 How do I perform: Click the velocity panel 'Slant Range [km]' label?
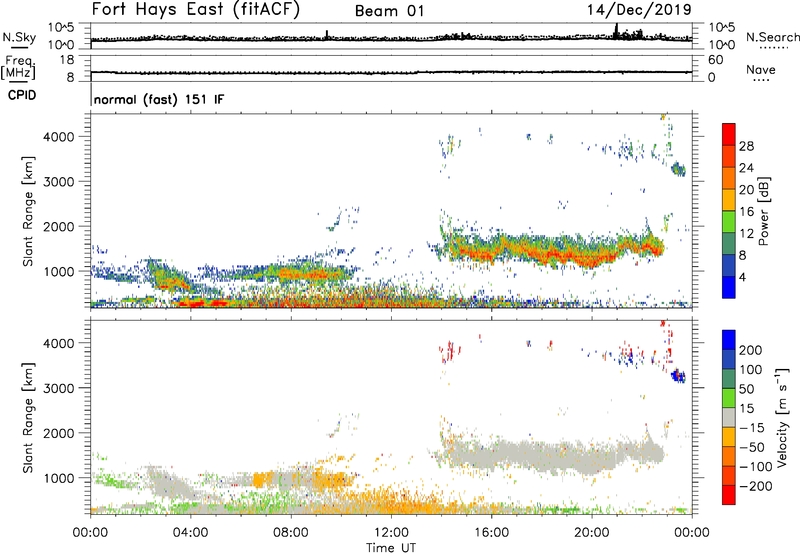click(28, 418)
